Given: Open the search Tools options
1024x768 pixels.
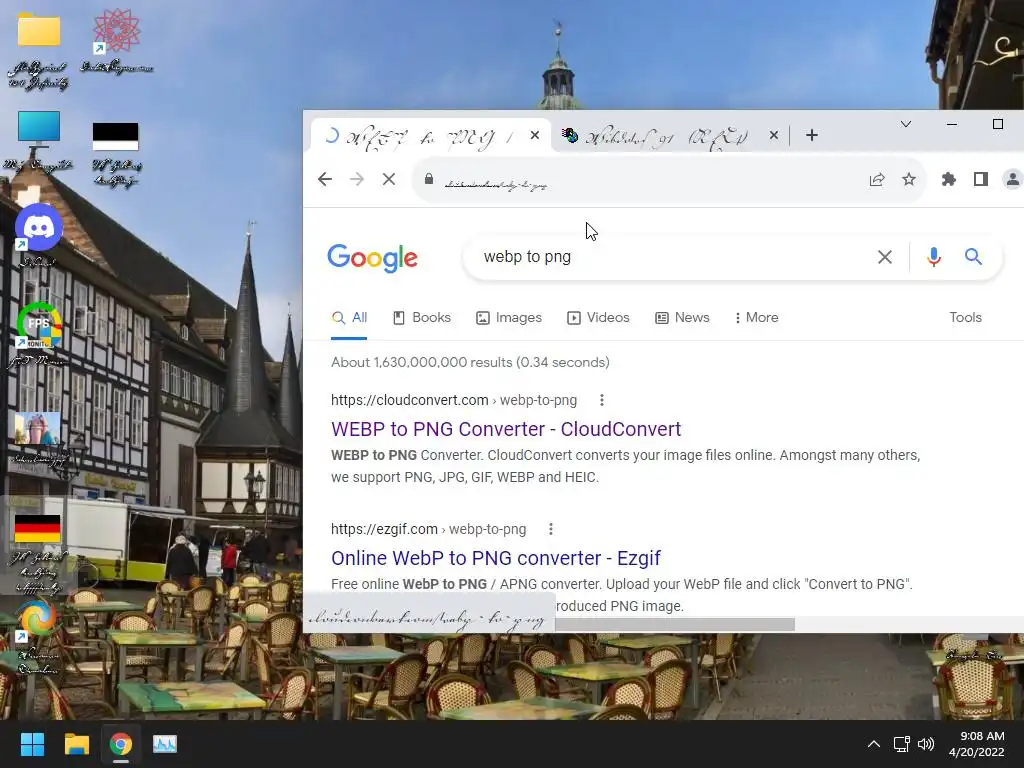Looking at the screenshot, I should point(965,317).
